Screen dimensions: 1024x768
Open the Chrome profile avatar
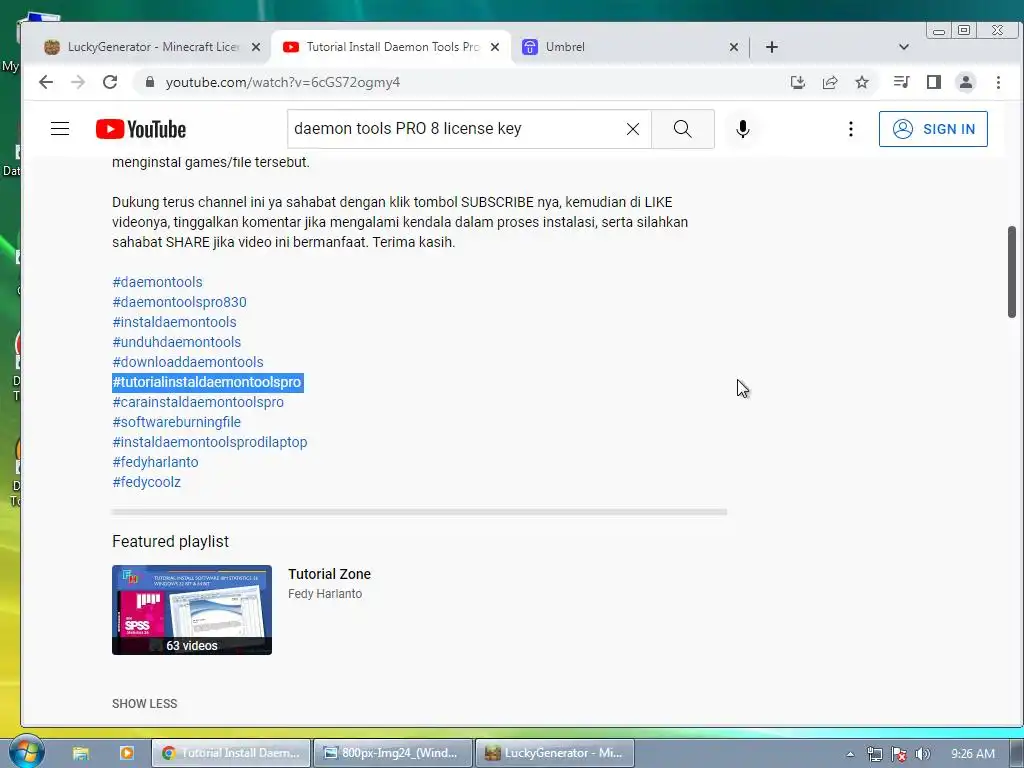(x=966, y=82)
